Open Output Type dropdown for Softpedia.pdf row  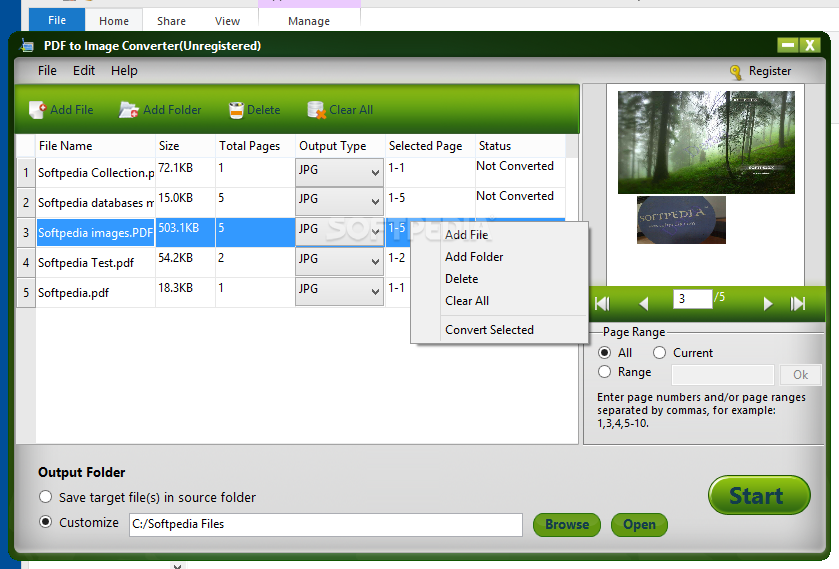click(339, 292)
